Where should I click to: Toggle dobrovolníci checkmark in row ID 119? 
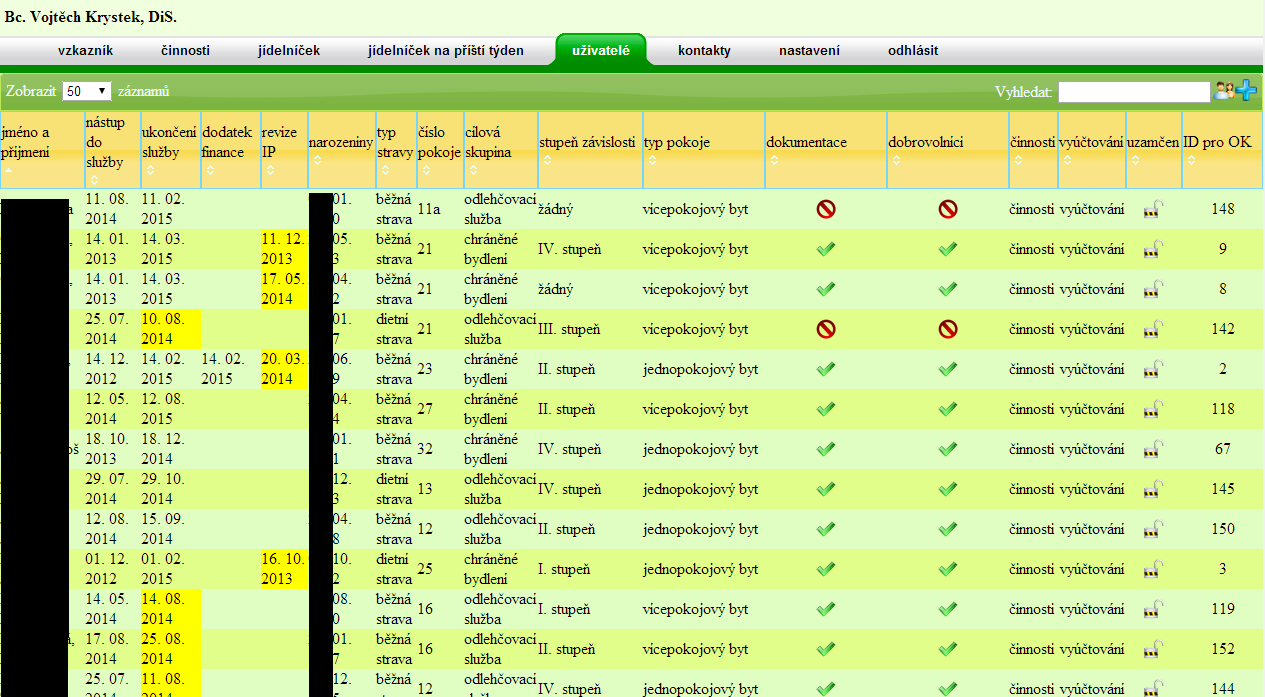click(x=948, y=609)
